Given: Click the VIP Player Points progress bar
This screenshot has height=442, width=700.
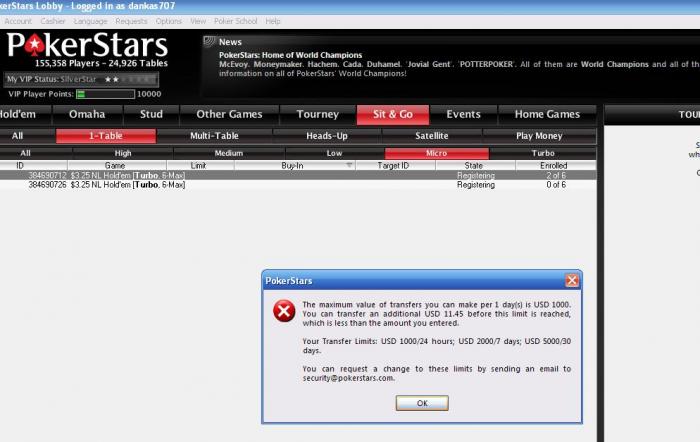Looking at the screenshot, I should [x=105, y=94].
